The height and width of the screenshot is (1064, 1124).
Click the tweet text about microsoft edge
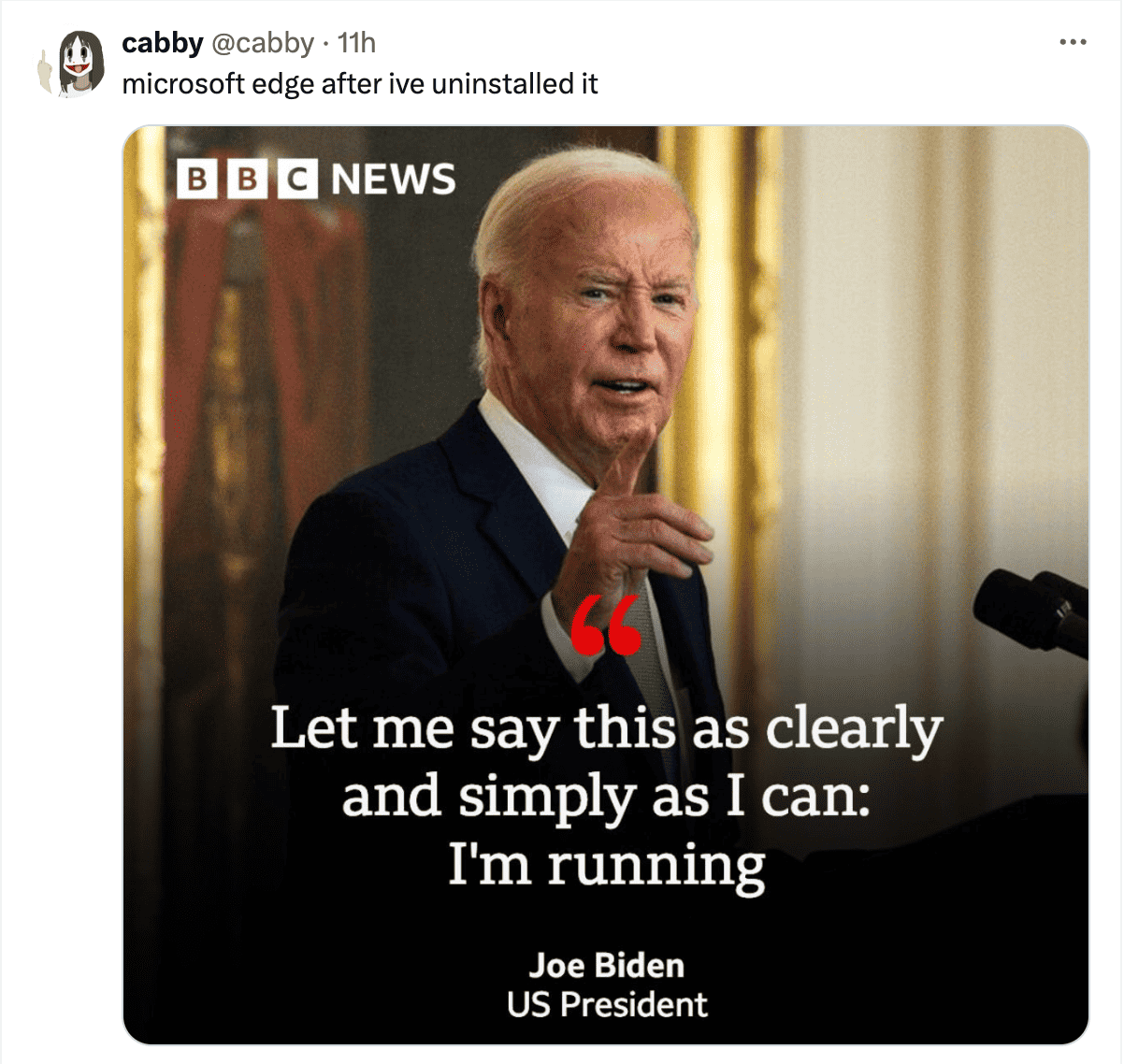pos(360,84)
